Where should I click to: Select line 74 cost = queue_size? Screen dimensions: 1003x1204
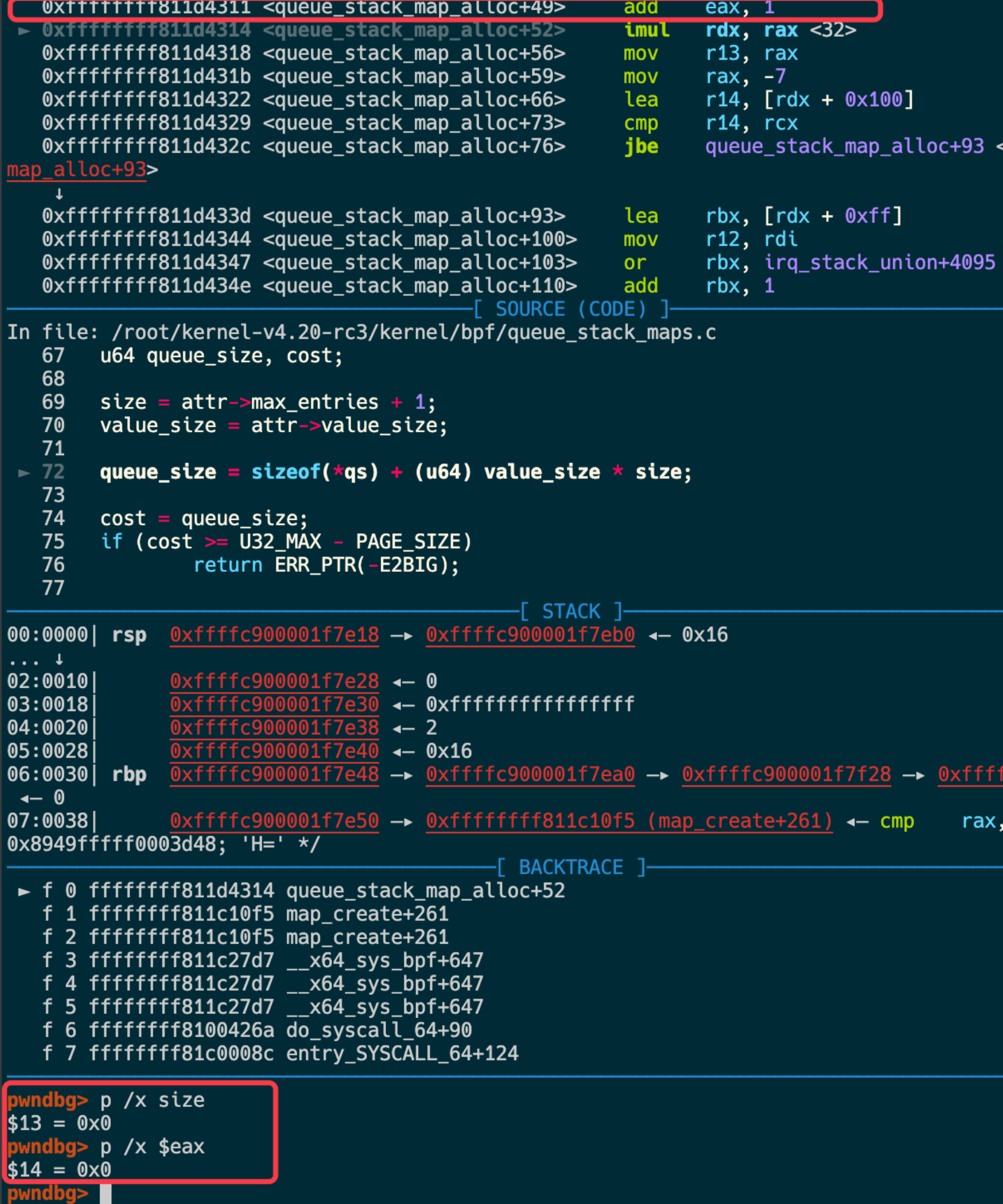pyautogui.click(x=175, y=519)
